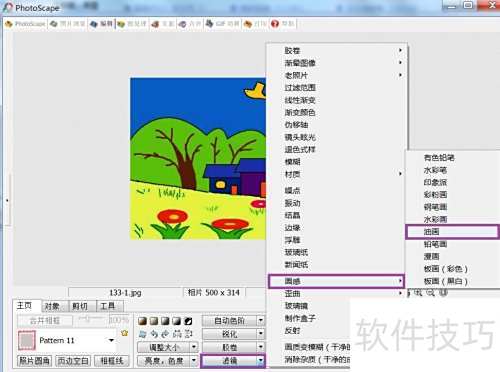Image resolution: width=500 pixels, height=372 pixels.
Task: Choose 印象派 from submenu
Action: 435,182
